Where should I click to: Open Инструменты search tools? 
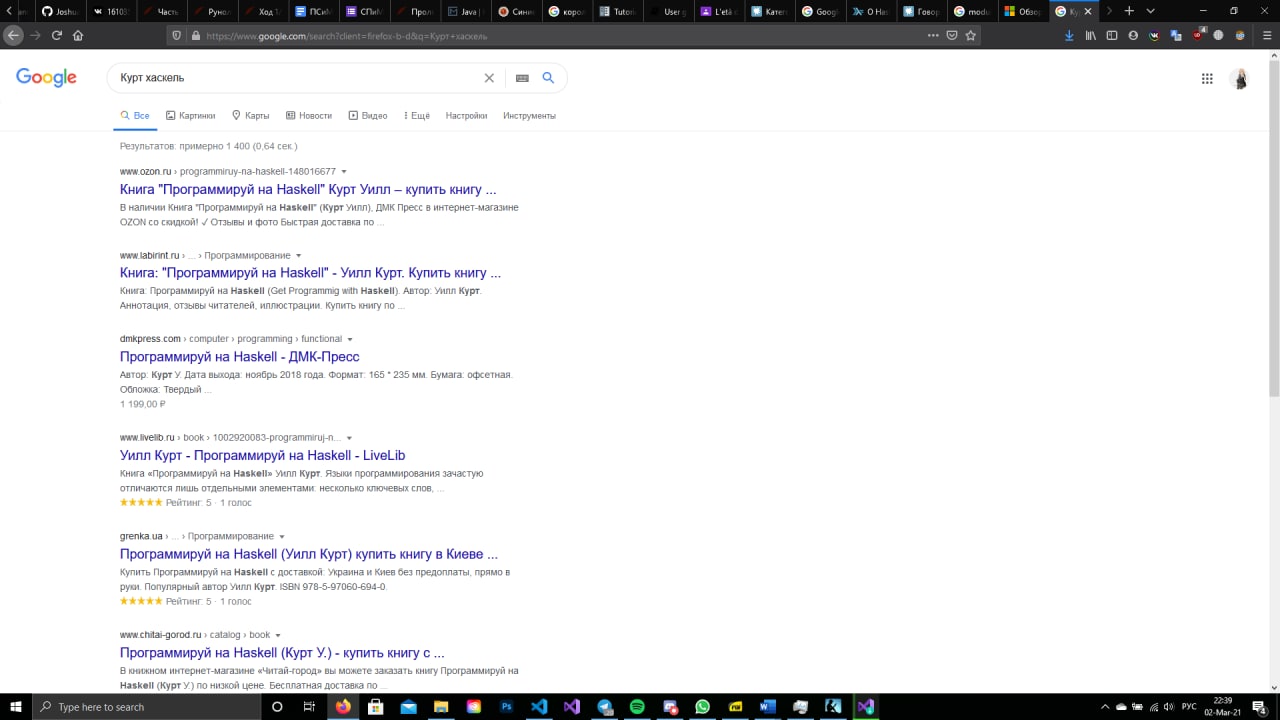(x=529, y=116)
